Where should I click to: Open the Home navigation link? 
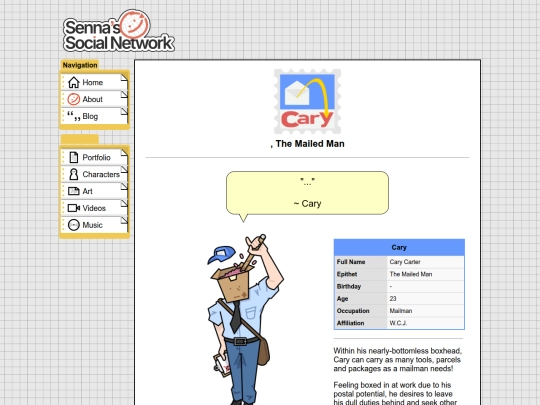coord(94,82)
